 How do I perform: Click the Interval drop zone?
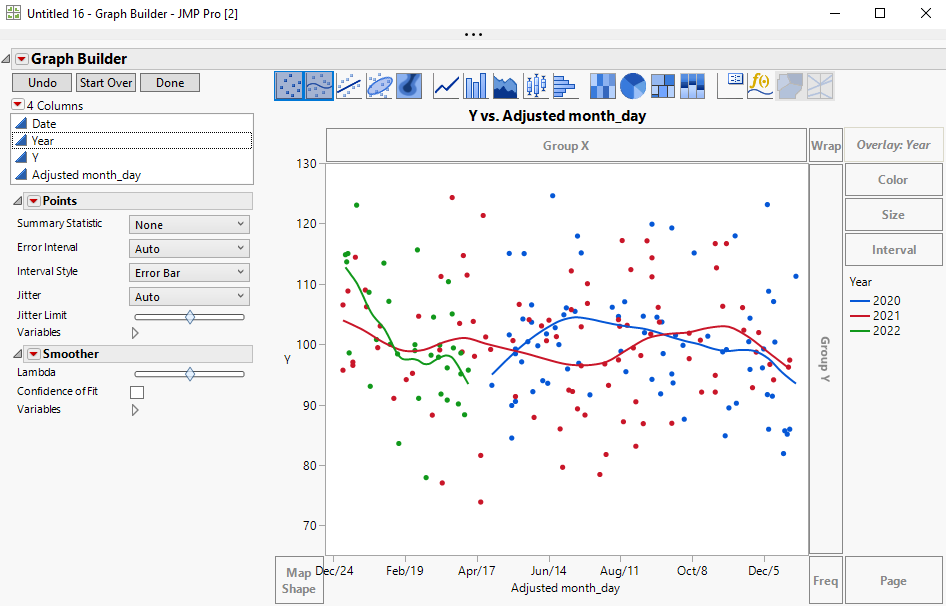(x=894, y=250)
